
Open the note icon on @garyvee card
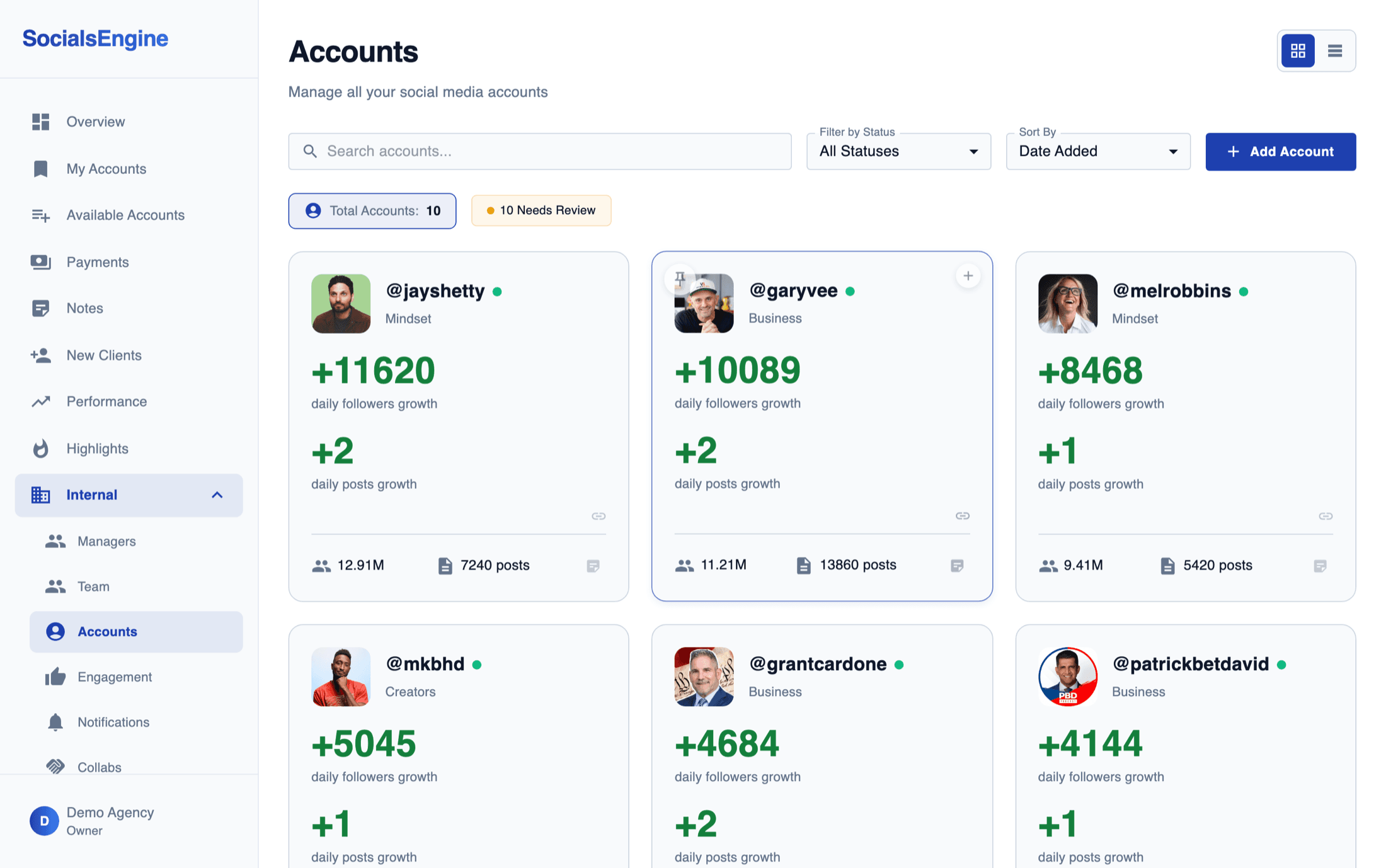(957, 566)
